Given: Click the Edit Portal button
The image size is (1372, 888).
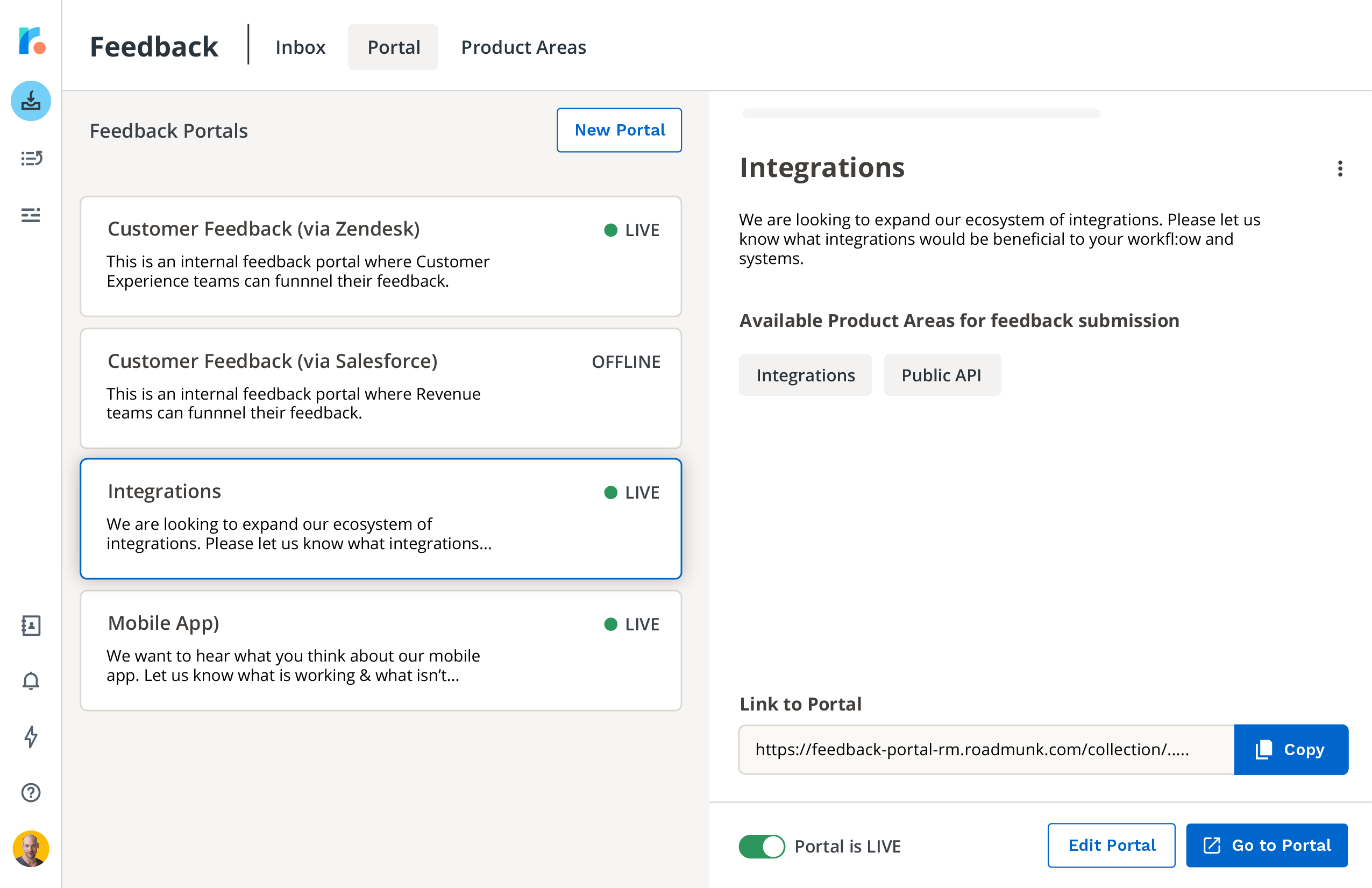Looking at the screenshot, I should click(1112, 846).
